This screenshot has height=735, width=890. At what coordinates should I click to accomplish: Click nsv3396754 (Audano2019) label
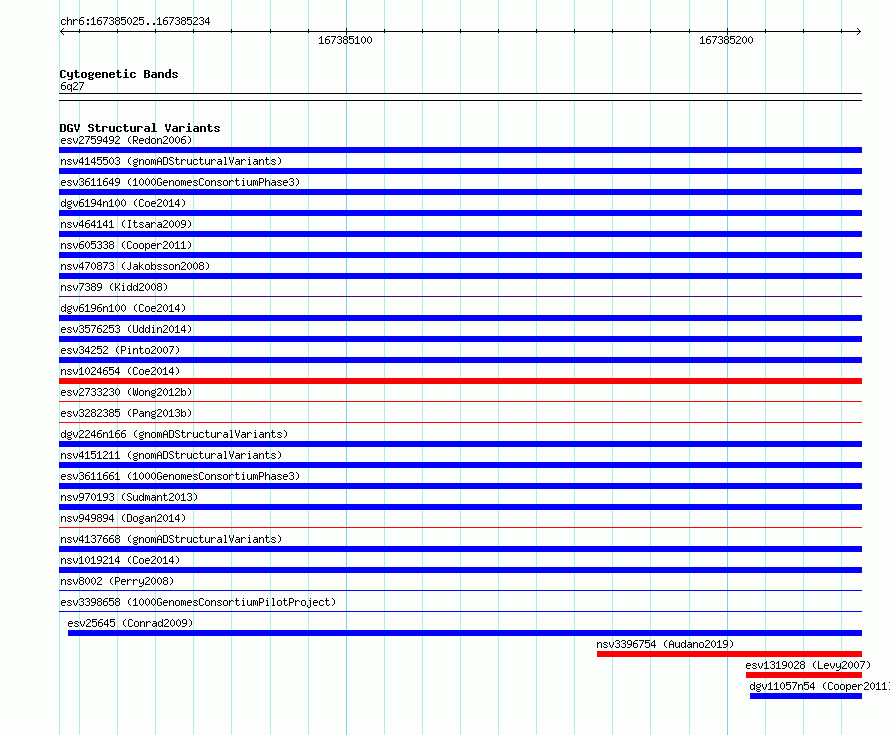(x=665, y=644)
